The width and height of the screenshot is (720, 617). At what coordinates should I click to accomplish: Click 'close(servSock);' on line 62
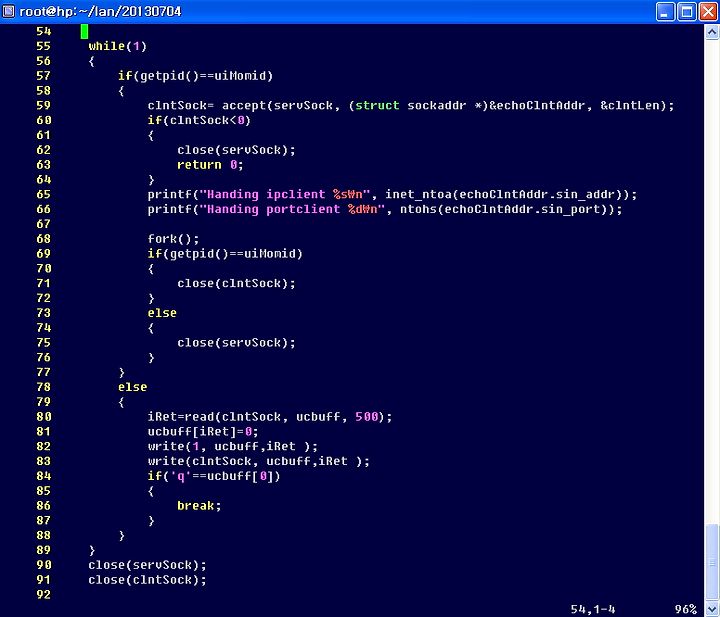[236, 150]
